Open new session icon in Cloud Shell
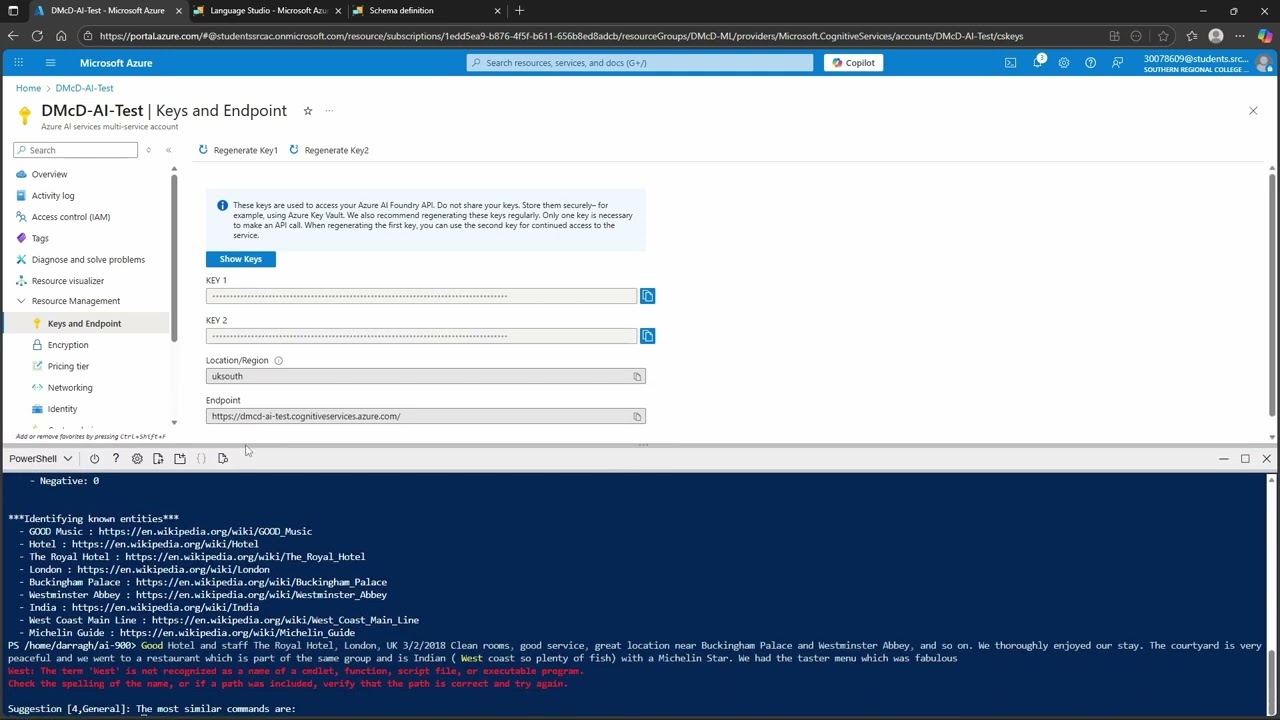Image resolution: width=1280 pixels, height=720 pixels. pos(180,459)
